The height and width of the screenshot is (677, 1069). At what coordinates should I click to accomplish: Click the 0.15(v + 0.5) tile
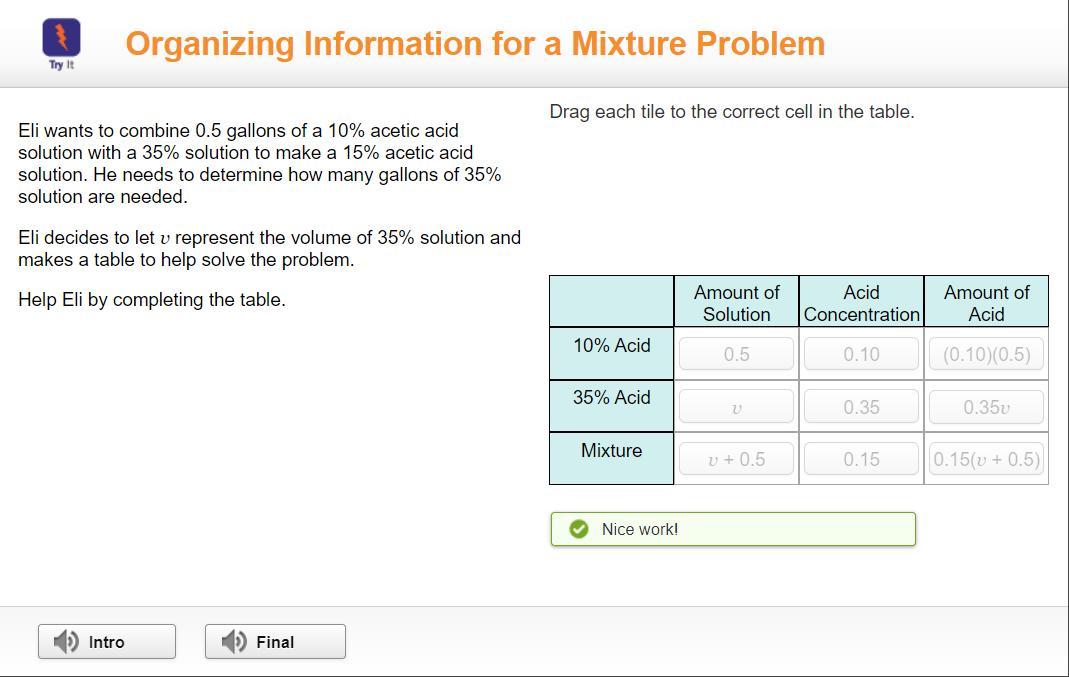point(986,459)
